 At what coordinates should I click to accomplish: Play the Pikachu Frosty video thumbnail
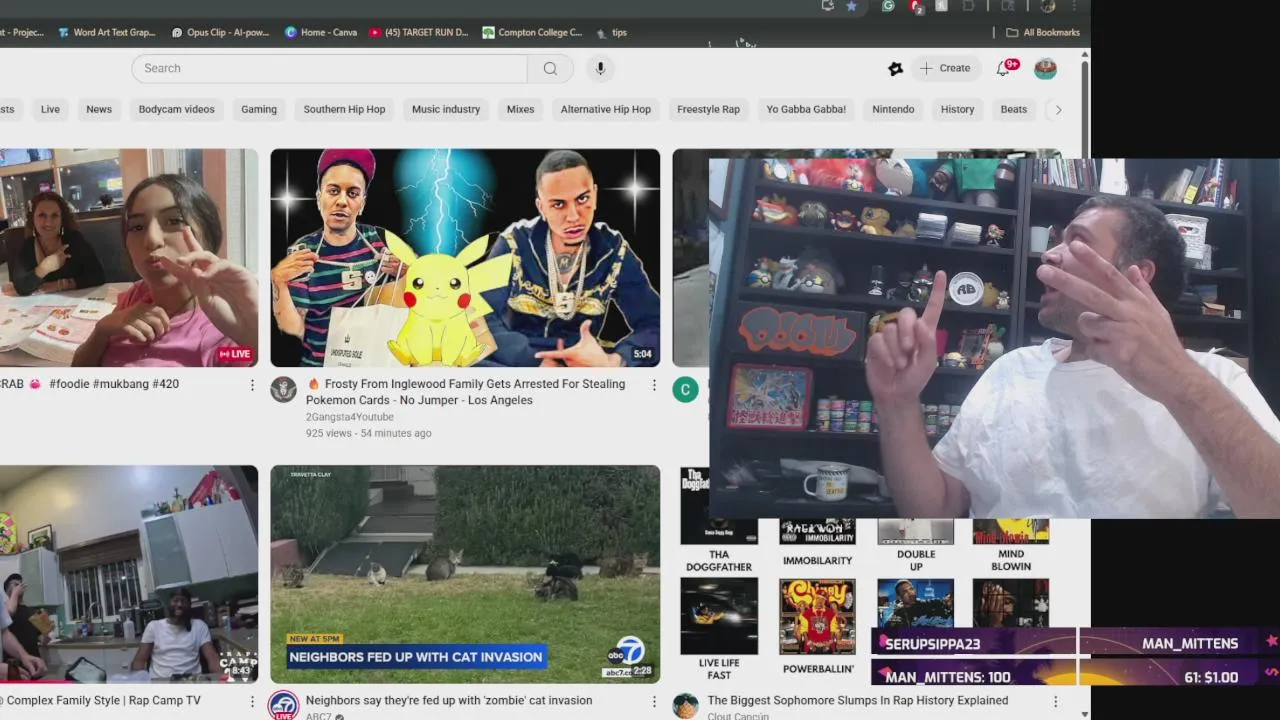(x=465, y=258)
